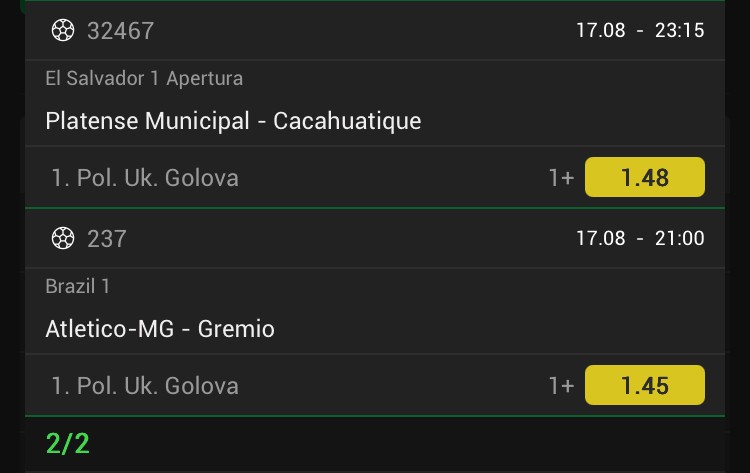This screenshot has width=750, height=473.
Task: Click the soccer ball icon beside 32467
Action: tap(63, 31)
